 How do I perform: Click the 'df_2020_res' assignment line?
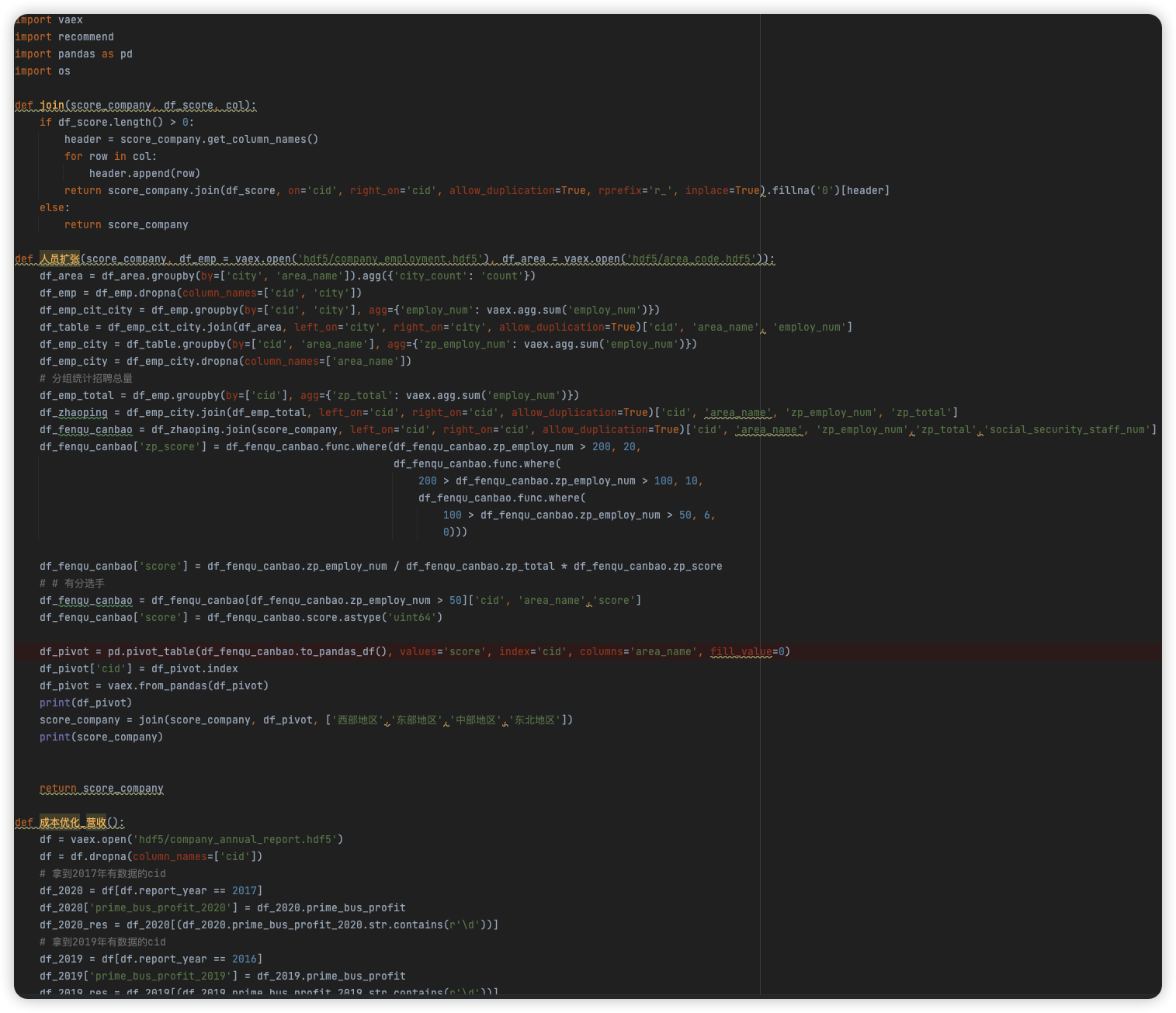point(269,925)
